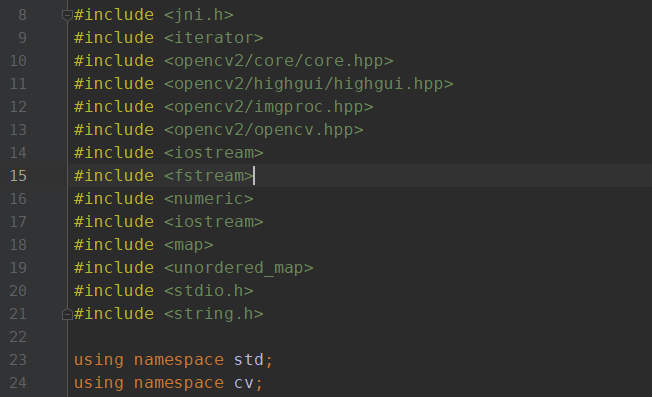
Task: Click line number 22 in the gutter
Action: click(18, 337)
